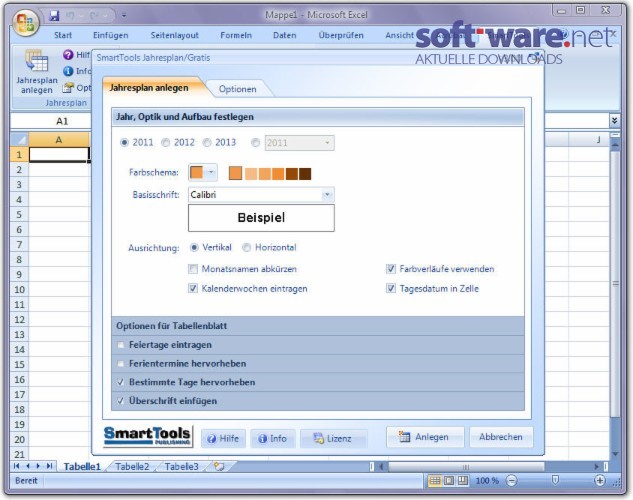The width and height of the screenshot is (633, 500).
Task: Select the Page Layout view icon
Action: click(449, 481)
